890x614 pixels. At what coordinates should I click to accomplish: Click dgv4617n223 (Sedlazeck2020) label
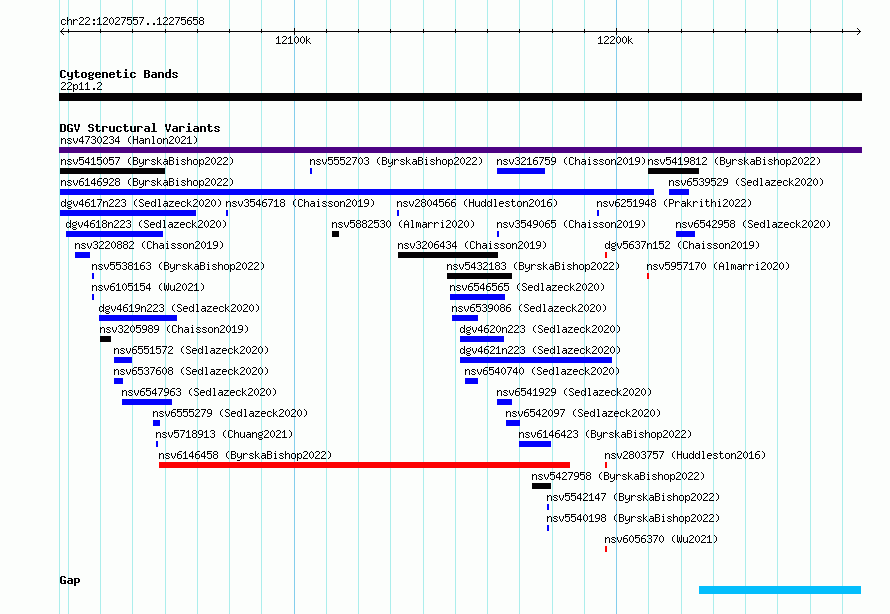(141, 203)
